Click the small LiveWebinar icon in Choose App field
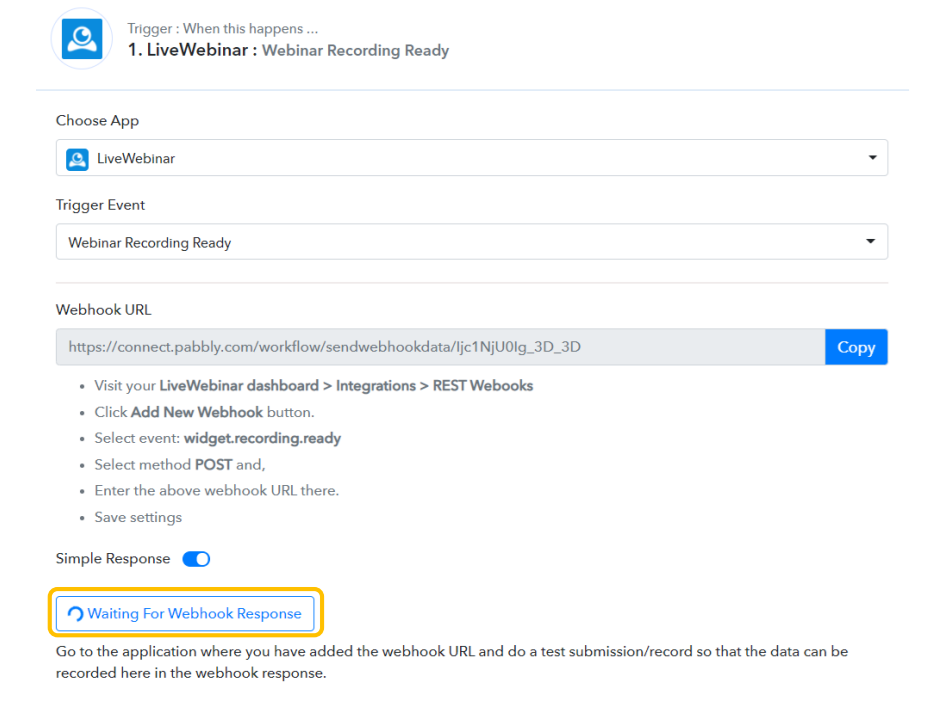948x706 pixels. (x=77, y=158)
